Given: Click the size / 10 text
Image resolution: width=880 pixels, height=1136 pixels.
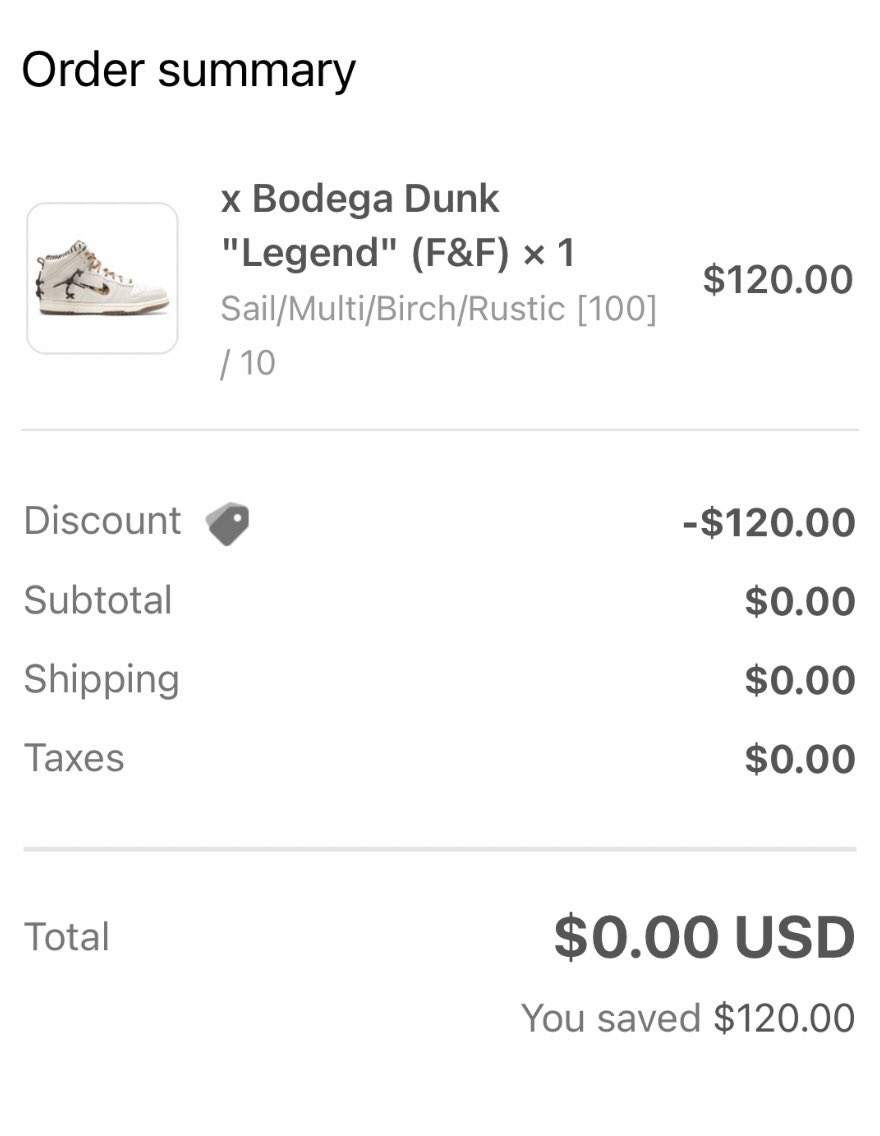Looking at the screenshot, I should 248,363.
